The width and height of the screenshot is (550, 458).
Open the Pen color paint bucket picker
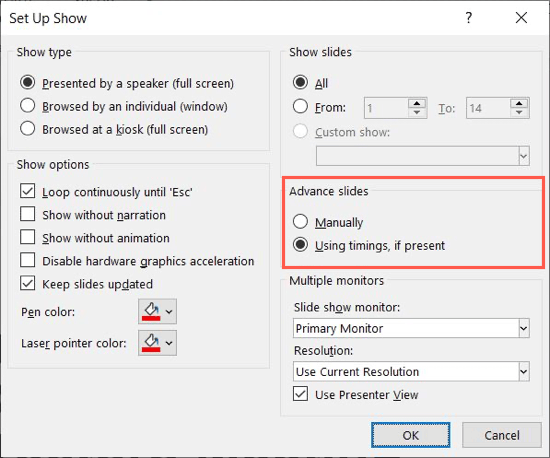point(157,311)
